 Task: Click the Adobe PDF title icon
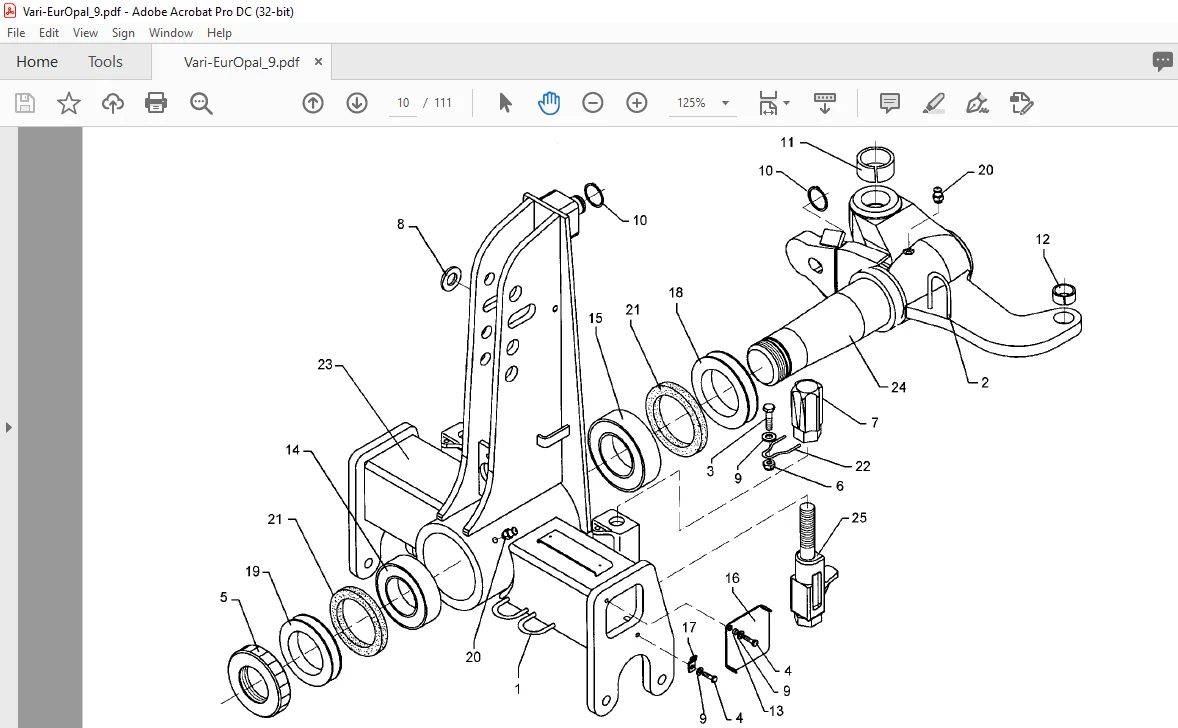(10, 11)
